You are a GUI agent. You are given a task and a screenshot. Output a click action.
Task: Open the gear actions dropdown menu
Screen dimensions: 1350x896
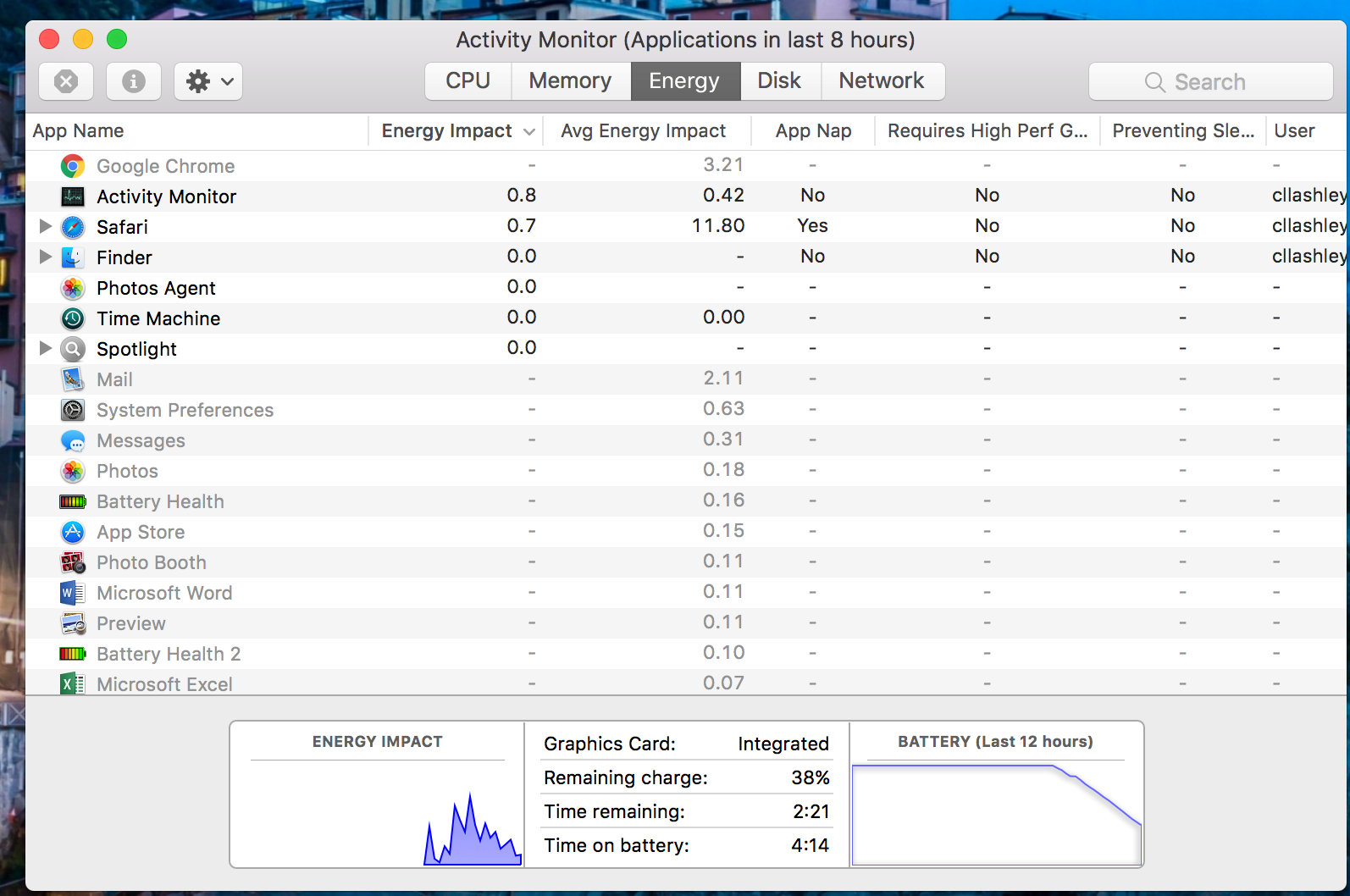click(x=208, y=81)
